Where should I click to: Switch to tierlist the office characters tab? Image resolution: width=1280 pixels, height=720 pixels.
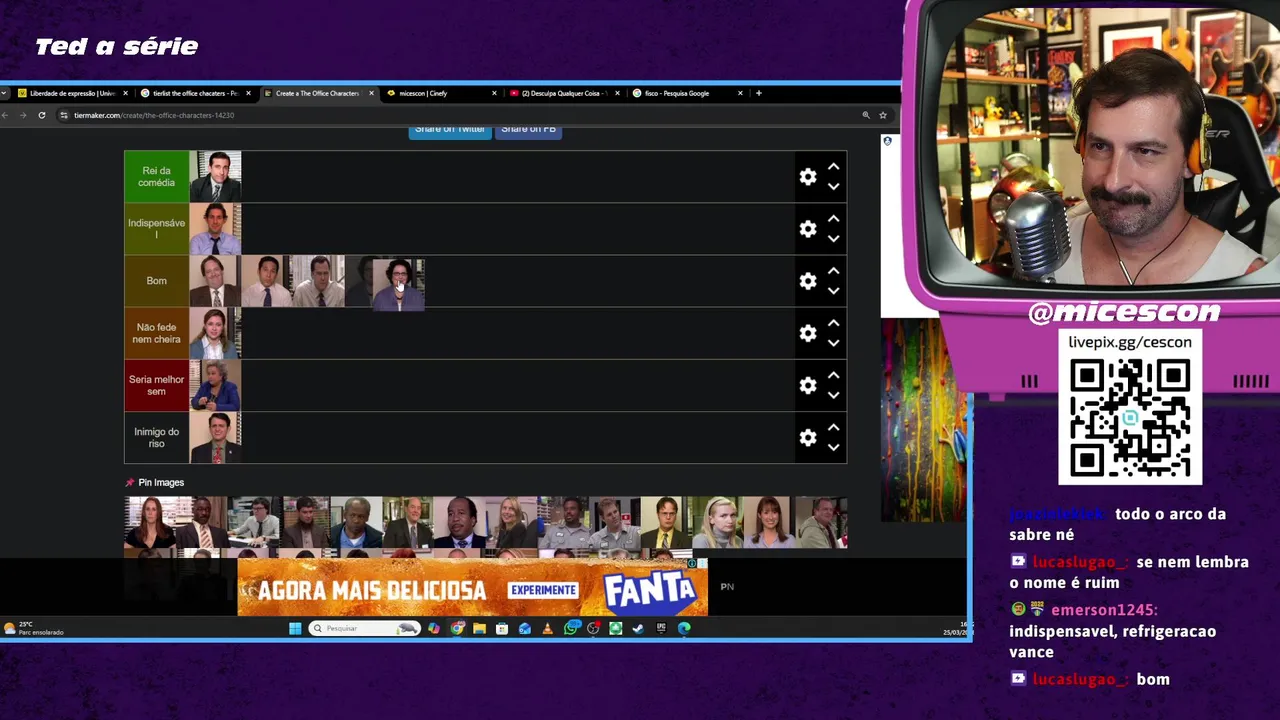tap(195, 93)
